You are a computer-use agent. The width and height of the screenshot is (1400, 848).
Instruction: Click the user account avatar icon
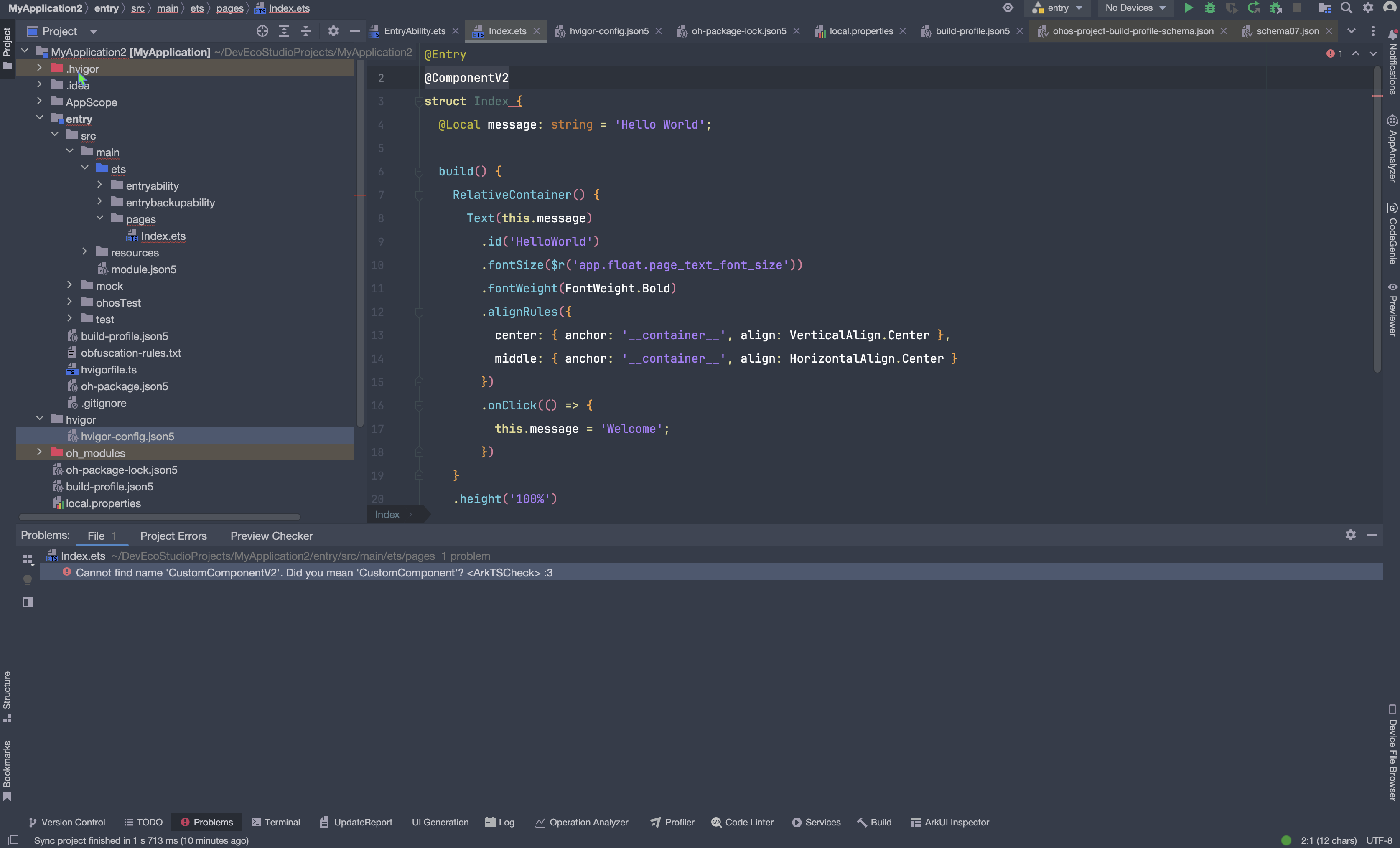click(x=1390, y=8)
